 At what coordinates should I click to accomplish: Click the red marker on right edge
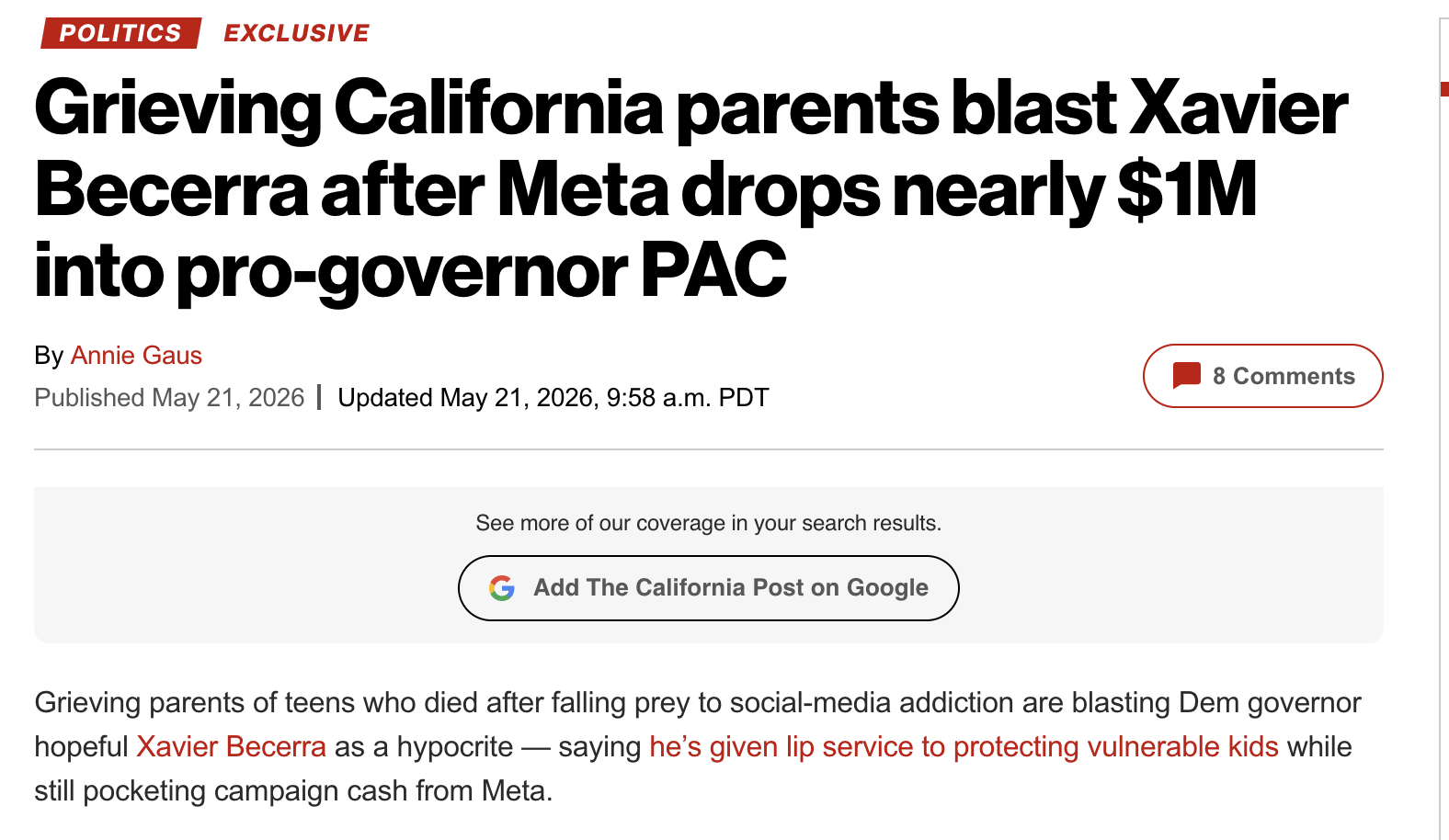(x=1444, y=89)
